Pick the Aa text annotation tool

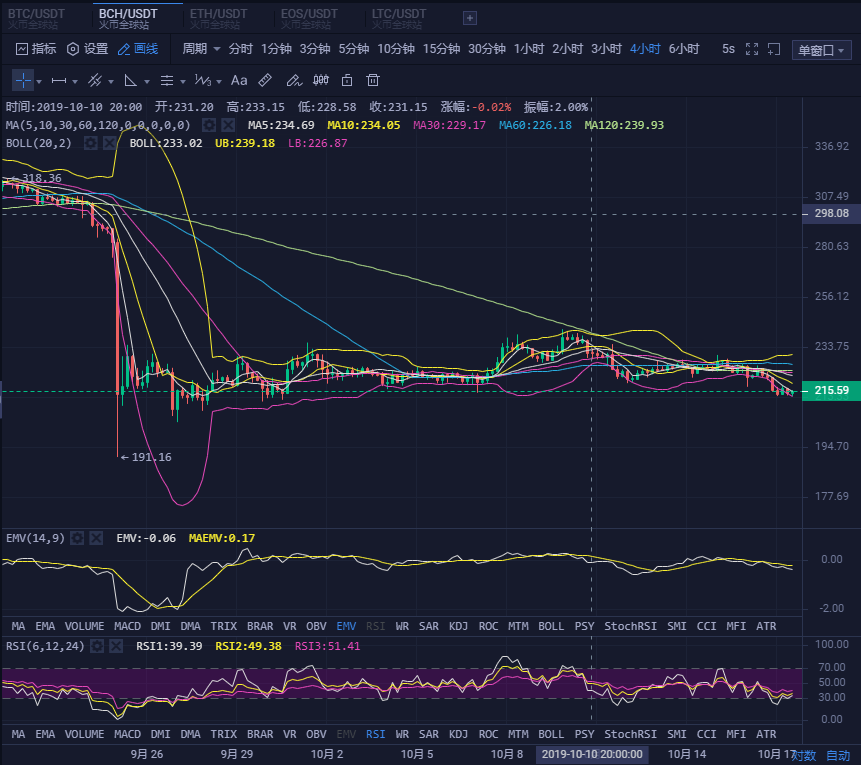click(x=239, y=80)
